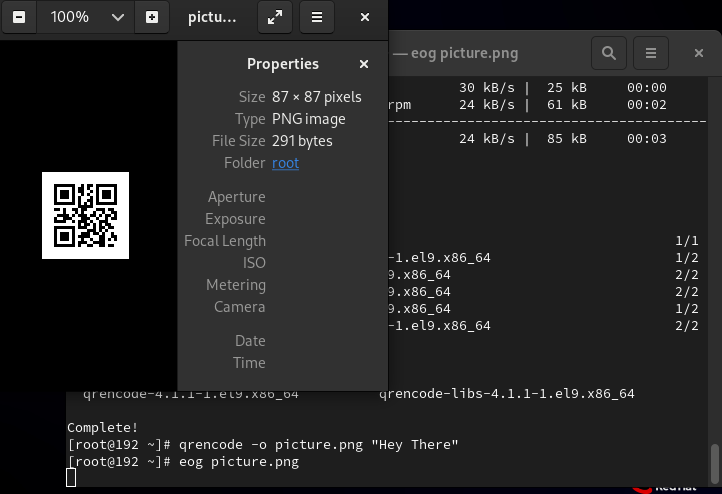Click the qrencode command line in terminal
The width and height of the screenshot is (722, 494).
tap(263, 445)
